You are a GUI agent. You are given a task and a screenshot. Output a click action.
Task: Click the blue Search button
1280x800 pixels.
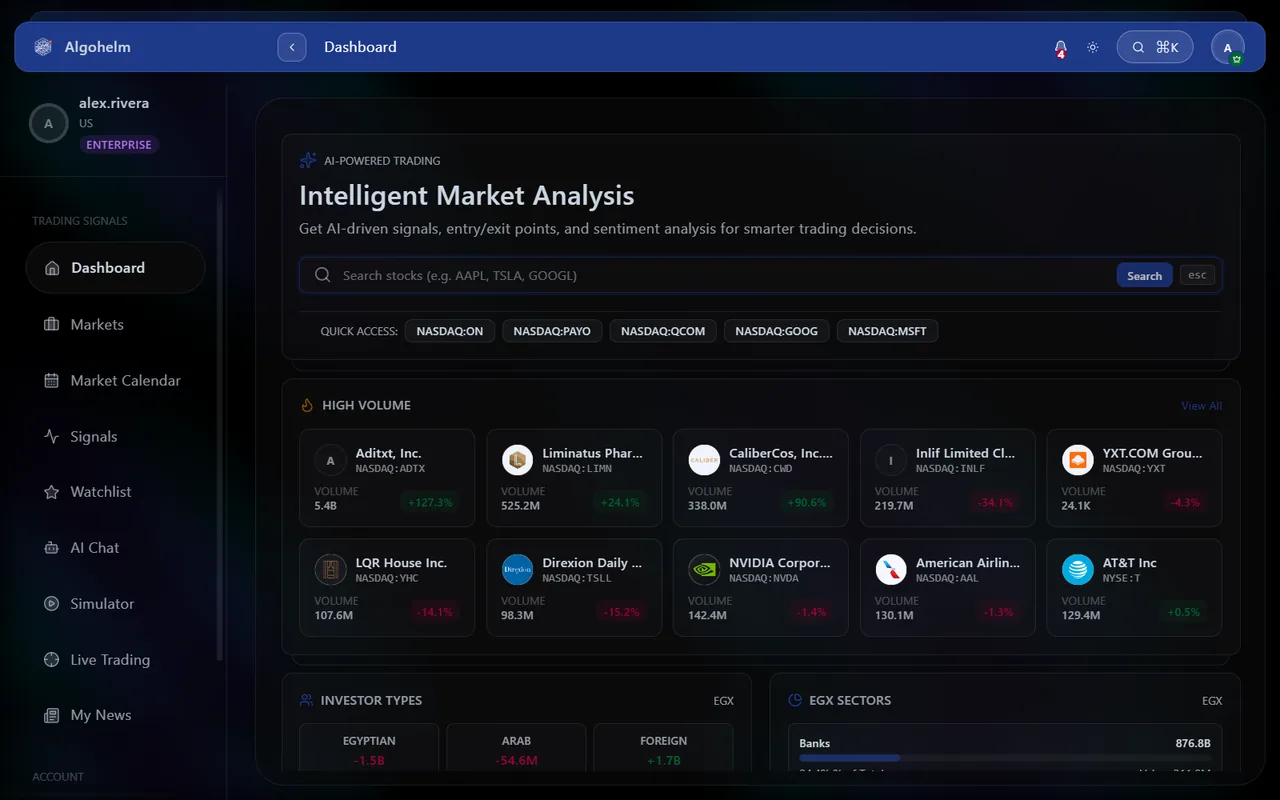[1144, 276]
